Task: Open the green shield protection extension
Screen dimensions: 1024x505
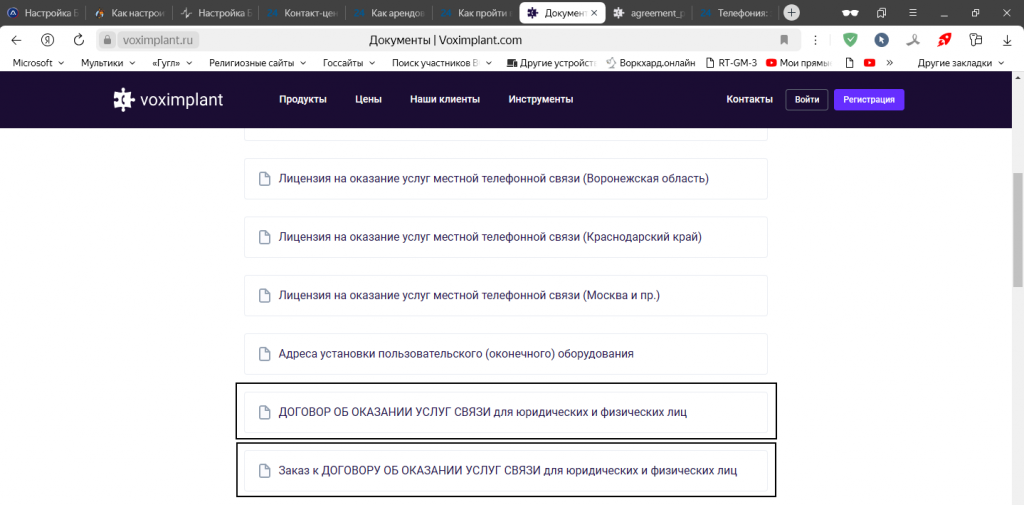Action: (850, 40)
